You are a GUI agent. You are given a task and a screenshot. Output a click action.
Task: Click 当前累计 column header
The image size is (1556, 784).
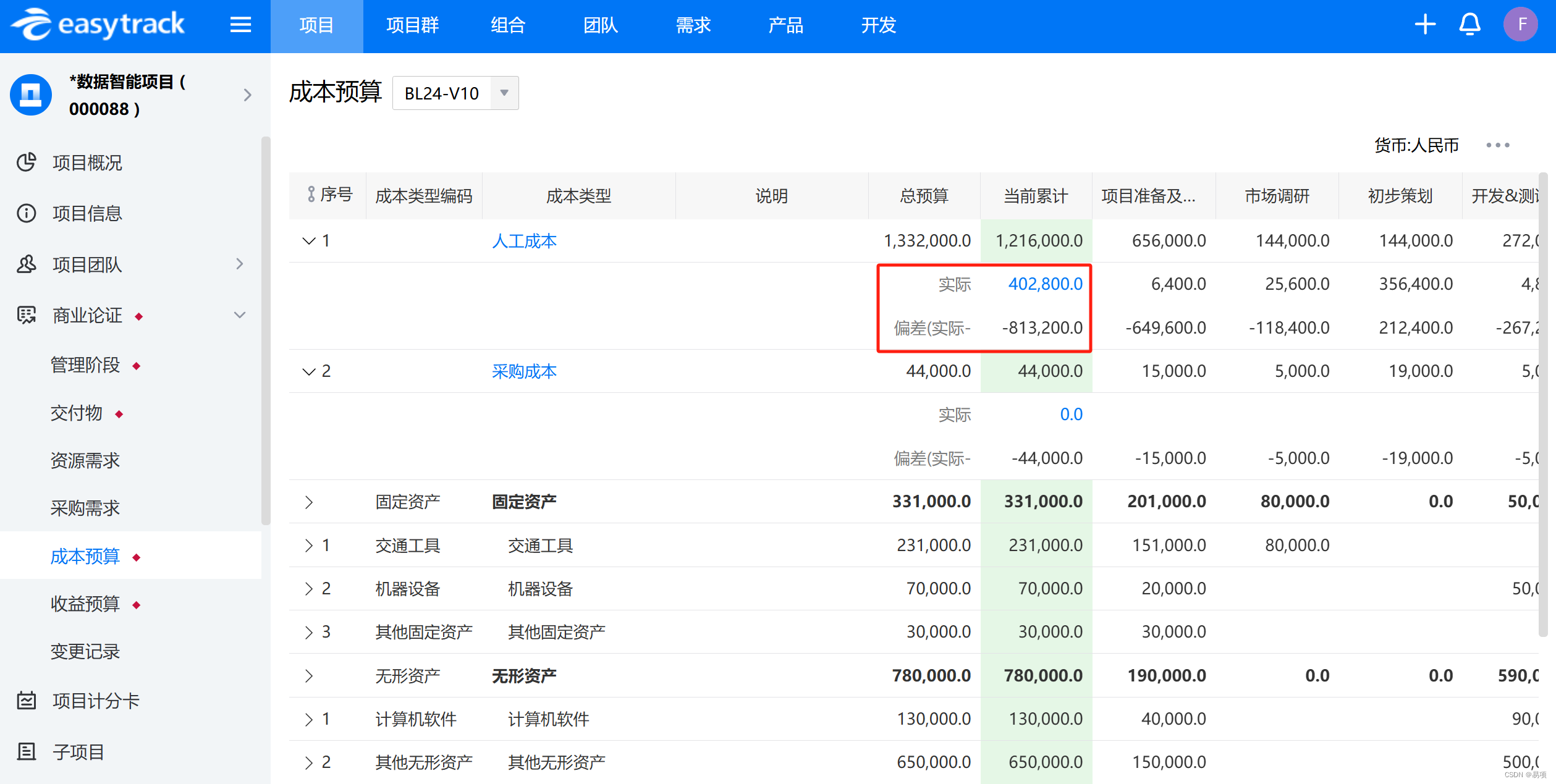click(x=1036, y=196)
